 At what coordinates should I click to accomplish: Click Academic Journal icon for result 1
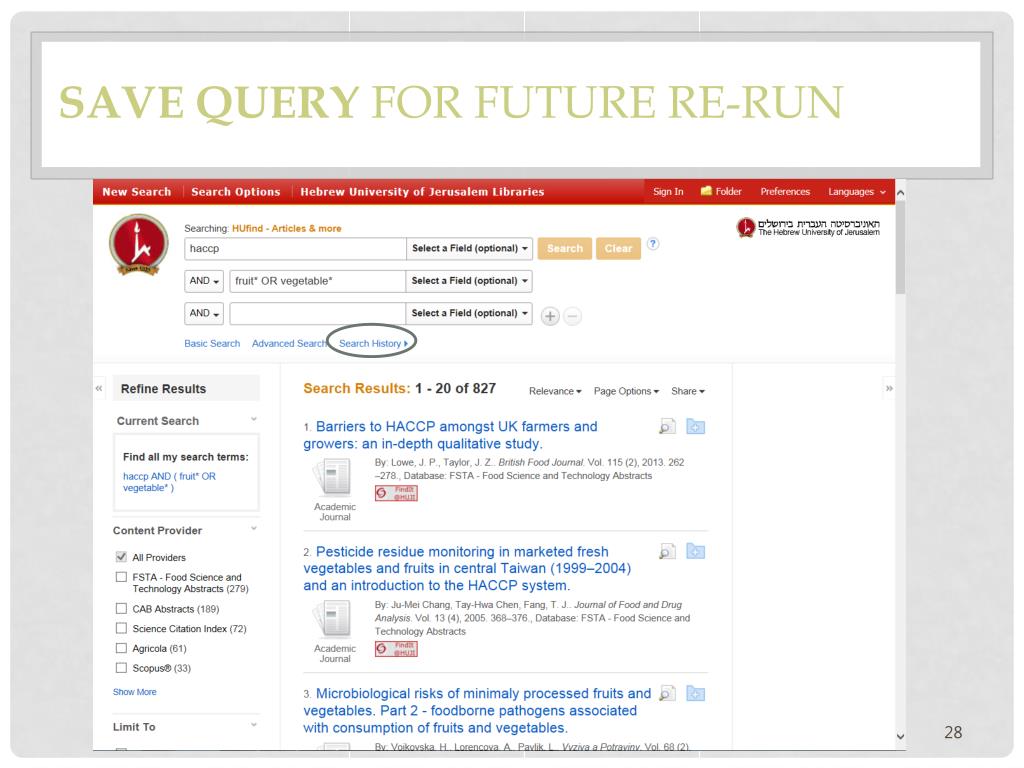334,477
